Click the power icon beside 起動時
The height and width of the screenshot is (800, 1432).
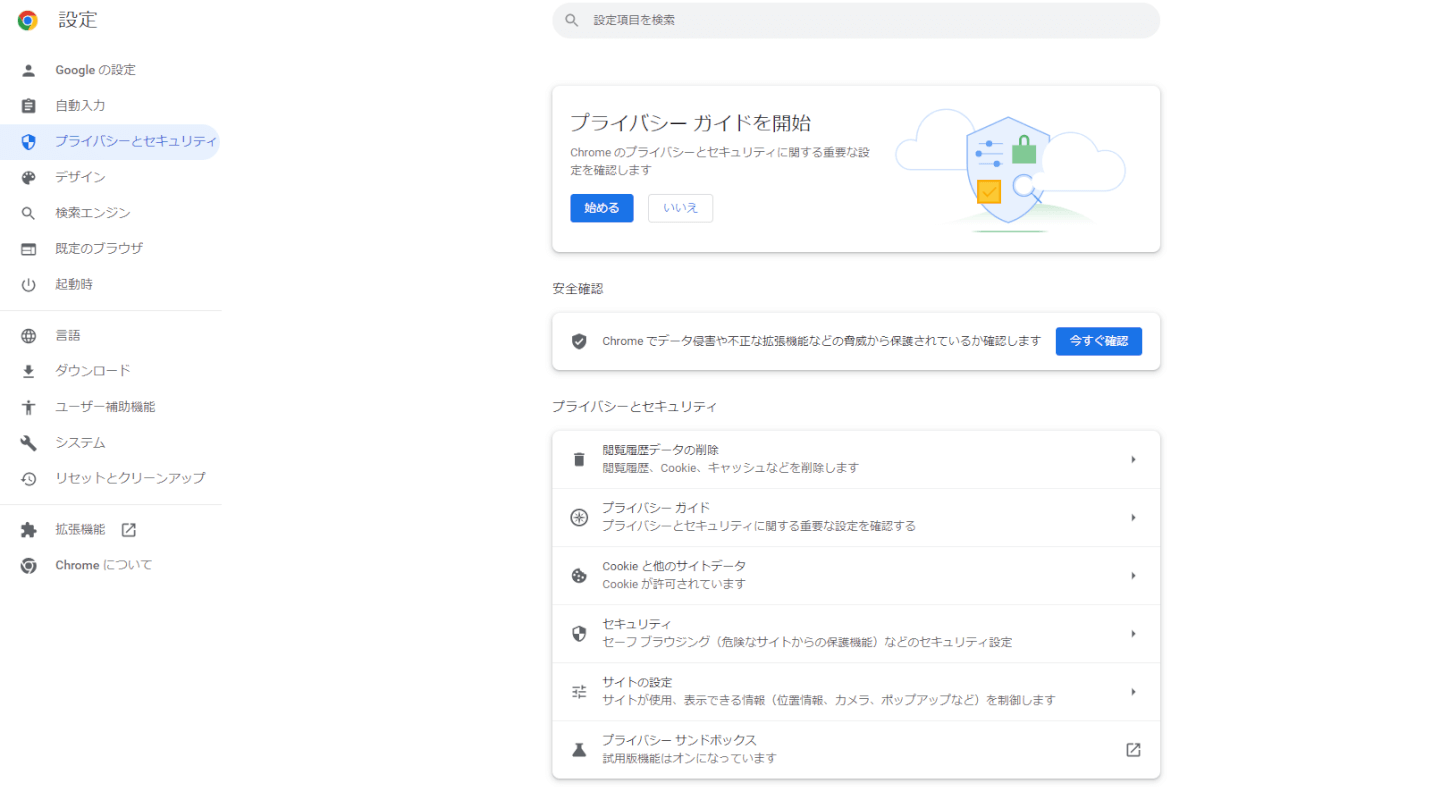(x=28, y=285)
